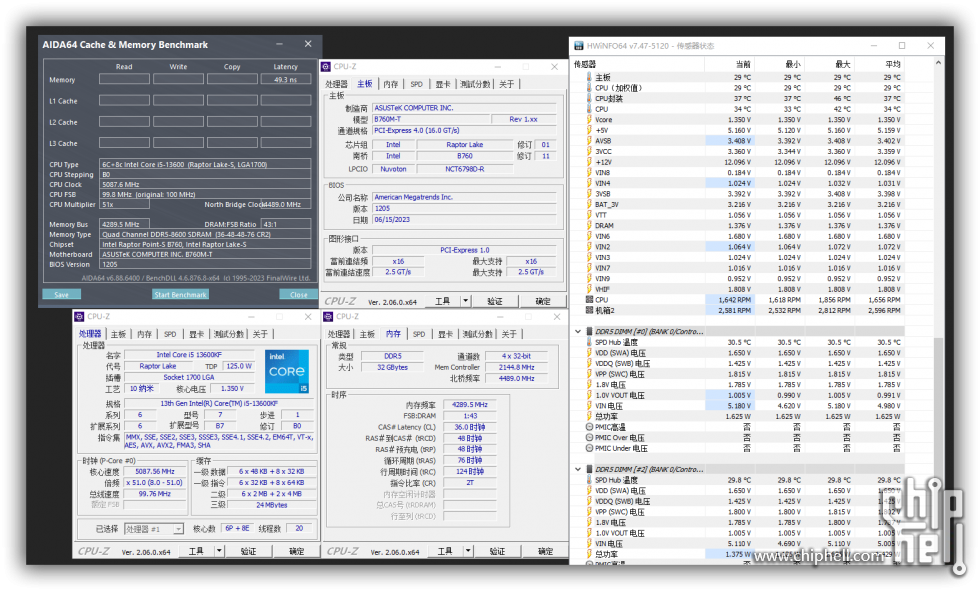Screen dimensions: 980x591
Task: Select PMIC高温 status icon in DIMM #0
Action: (x=589, y=427)
